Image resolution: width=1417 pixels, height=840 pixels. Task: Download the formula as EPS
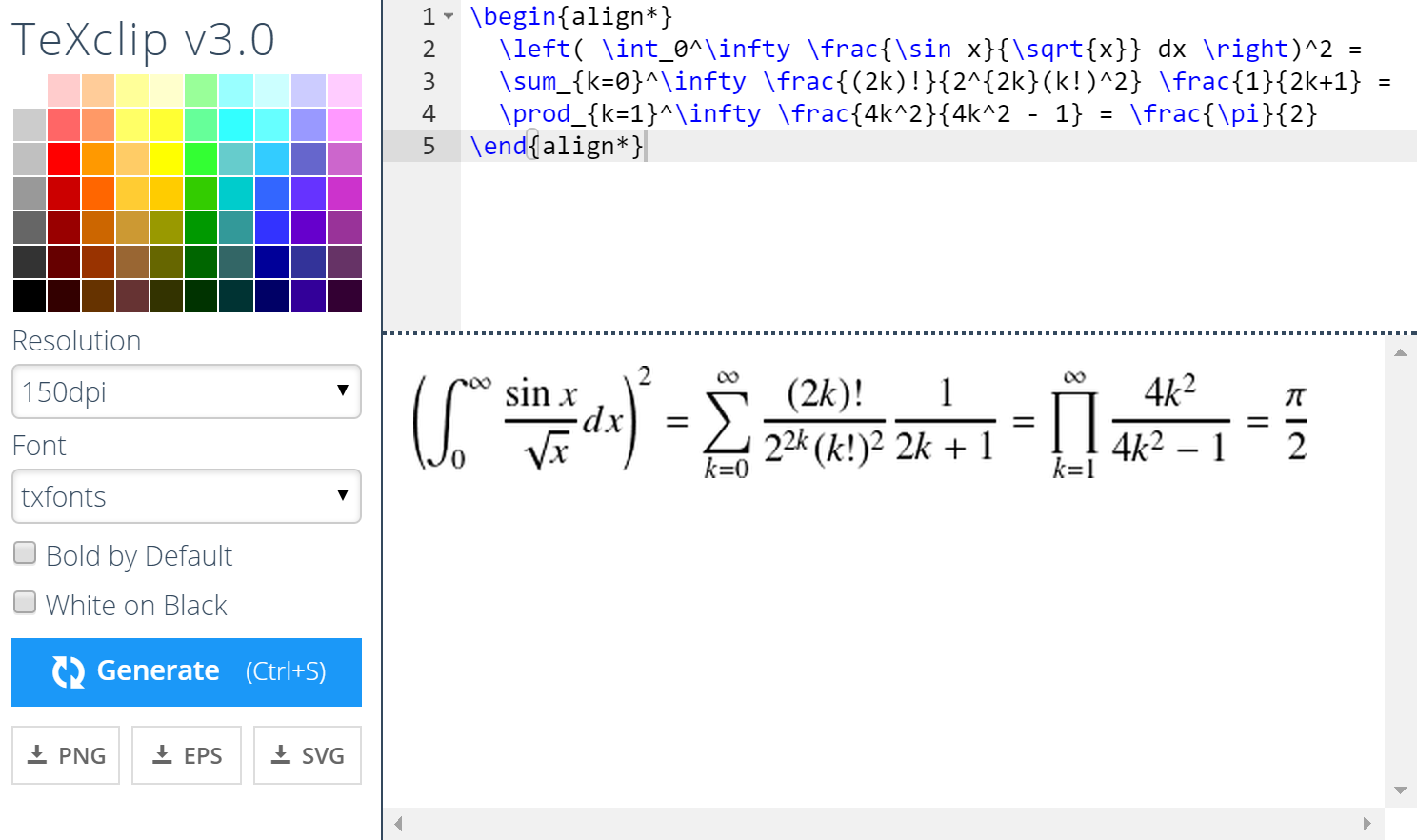(x=187, y=755)
